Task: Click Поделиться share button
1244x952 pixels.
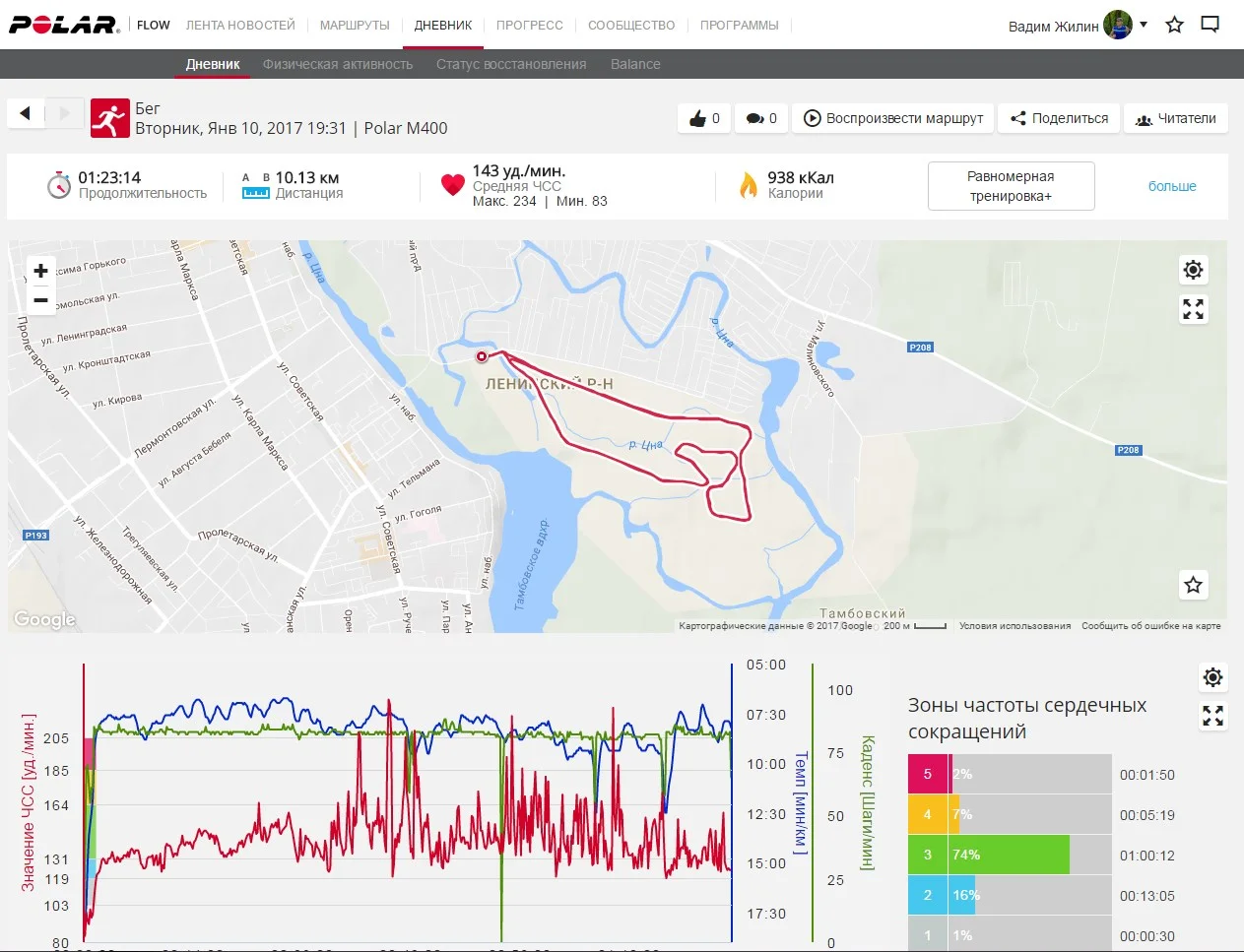Action: 1059,118
